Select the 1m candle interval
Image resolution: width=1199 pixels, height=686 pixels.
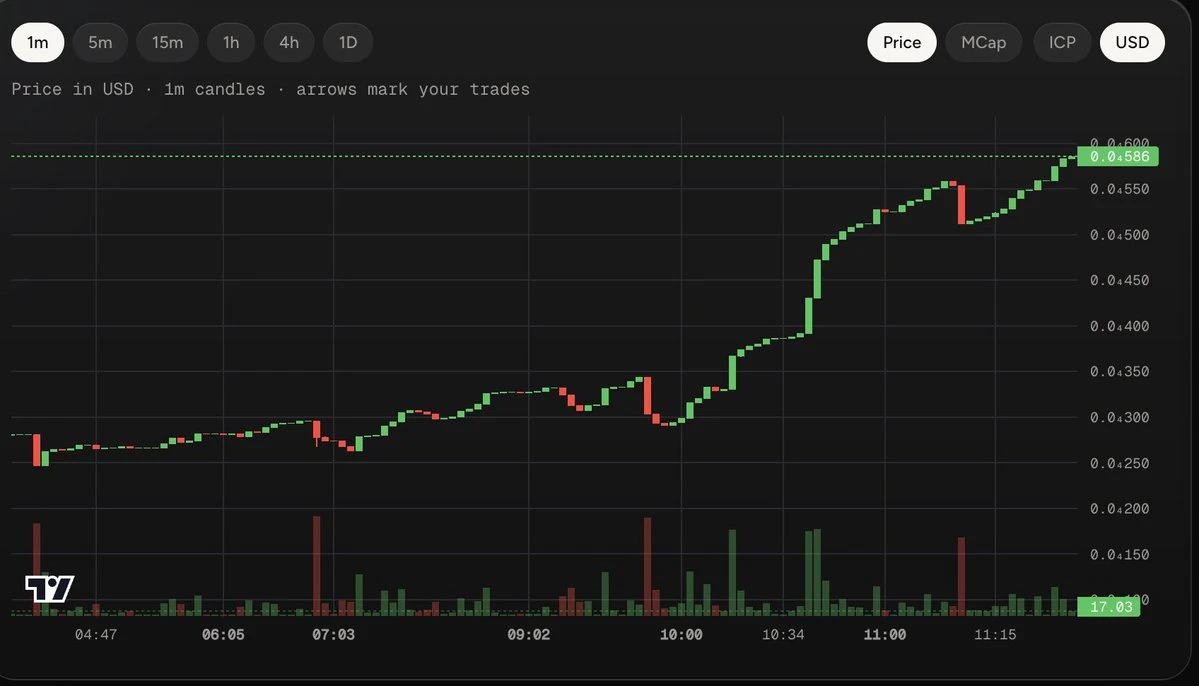point(37,42)
